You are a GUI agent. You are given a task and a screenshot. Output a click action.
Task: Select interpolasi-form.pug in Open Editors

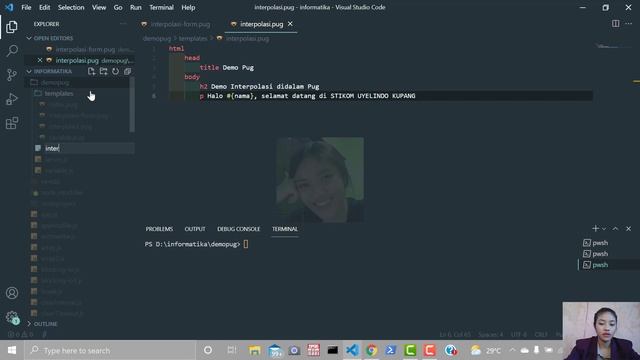(x=85, y=49)
